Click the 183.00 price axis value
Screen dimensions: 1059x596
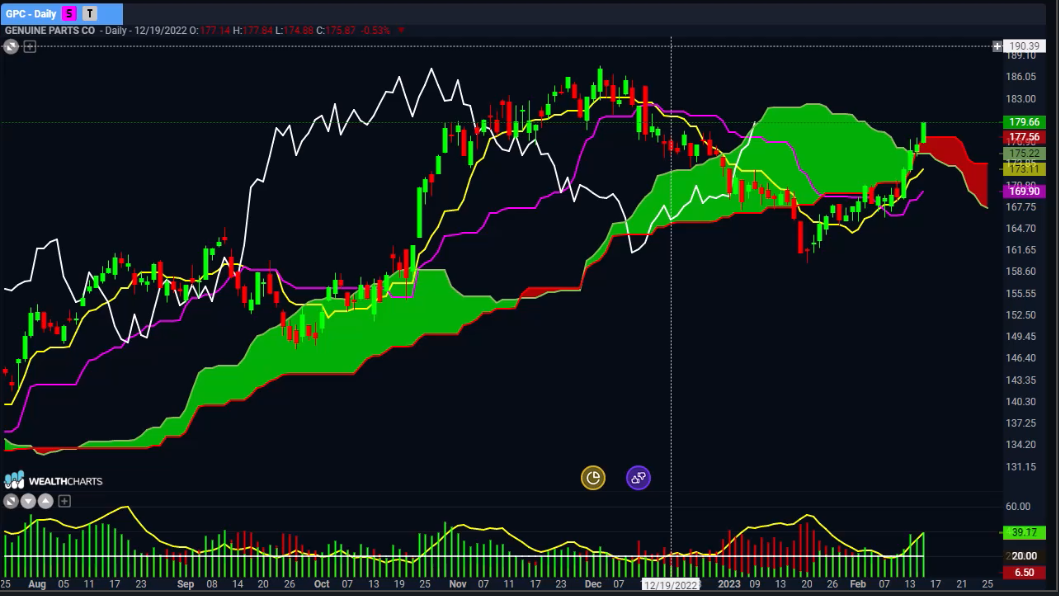coord(1021,99)
